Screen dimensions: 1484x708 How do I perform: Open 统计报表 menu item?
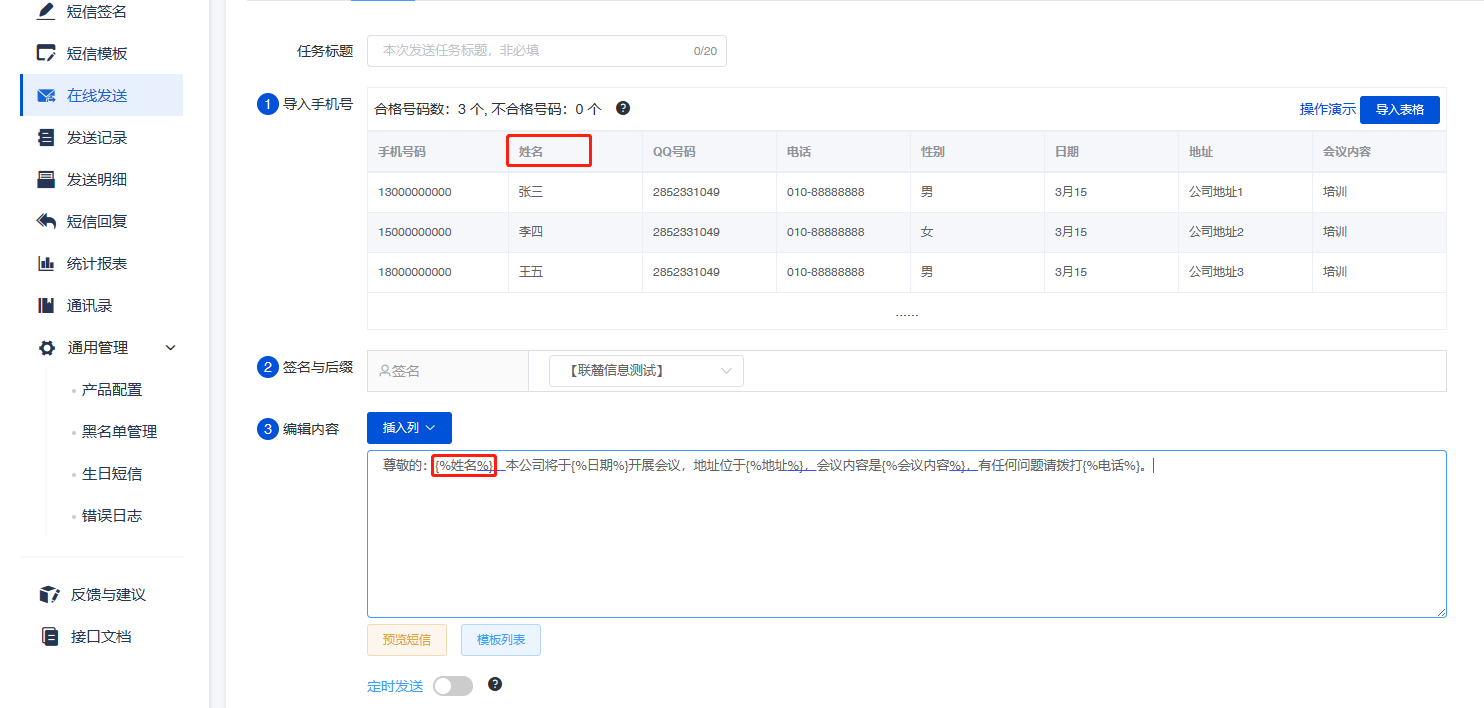[x=97, y=264]
